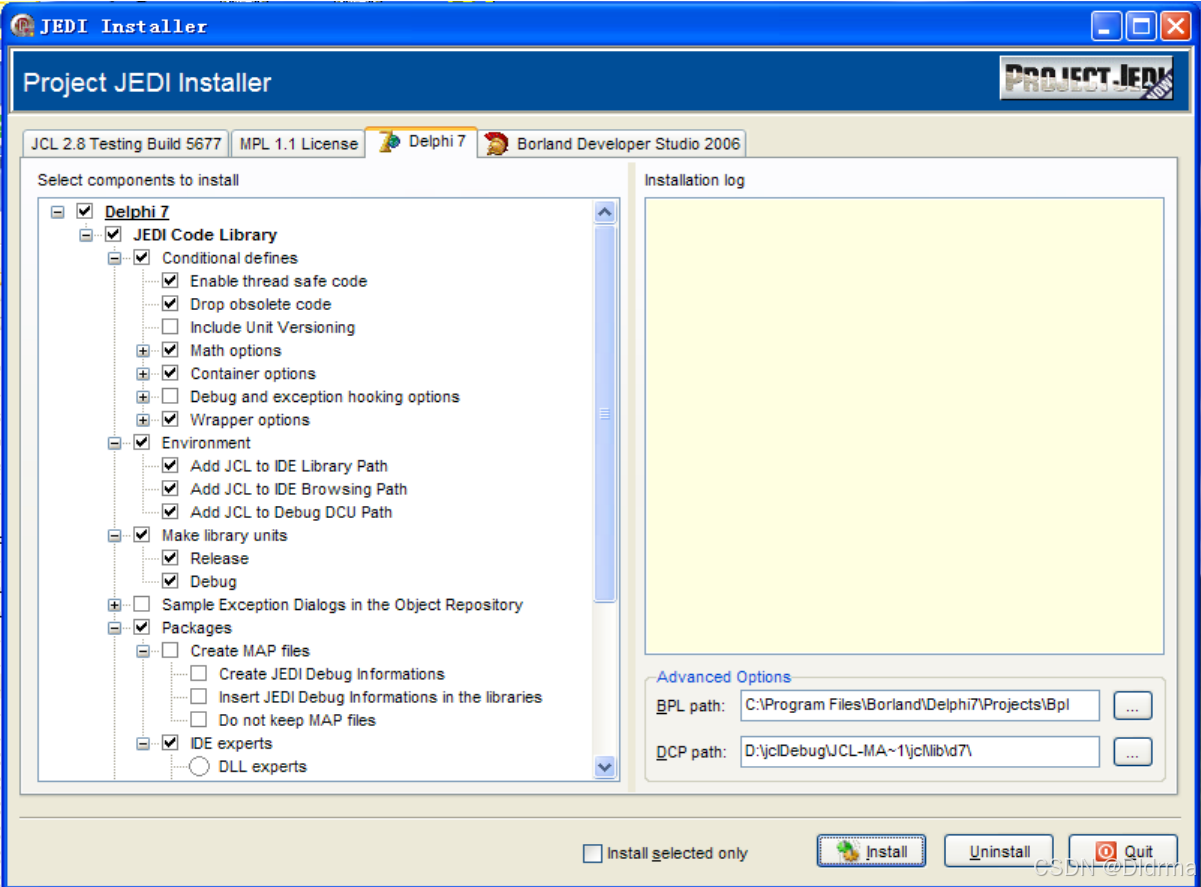Click the Borland Developer Studio helmet icon
The image size is (1201, 887).
[496, 144]
